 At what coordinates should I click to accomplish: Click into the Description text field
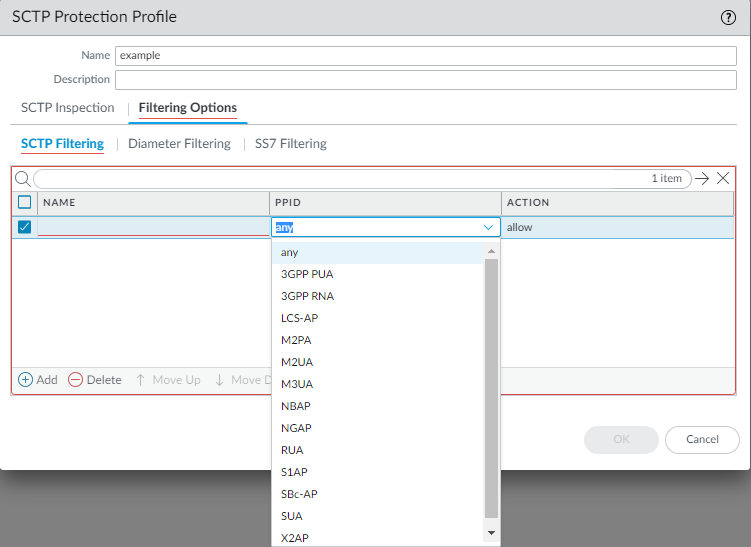(425, 79)
